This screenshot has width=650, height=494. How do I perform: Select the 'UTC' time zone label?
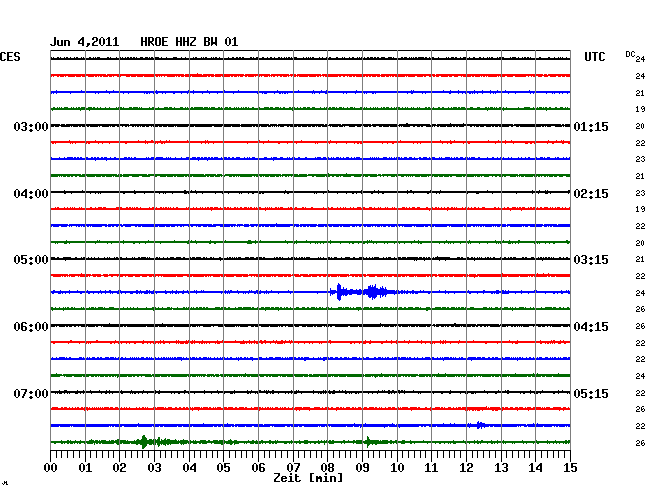point(594,57)
